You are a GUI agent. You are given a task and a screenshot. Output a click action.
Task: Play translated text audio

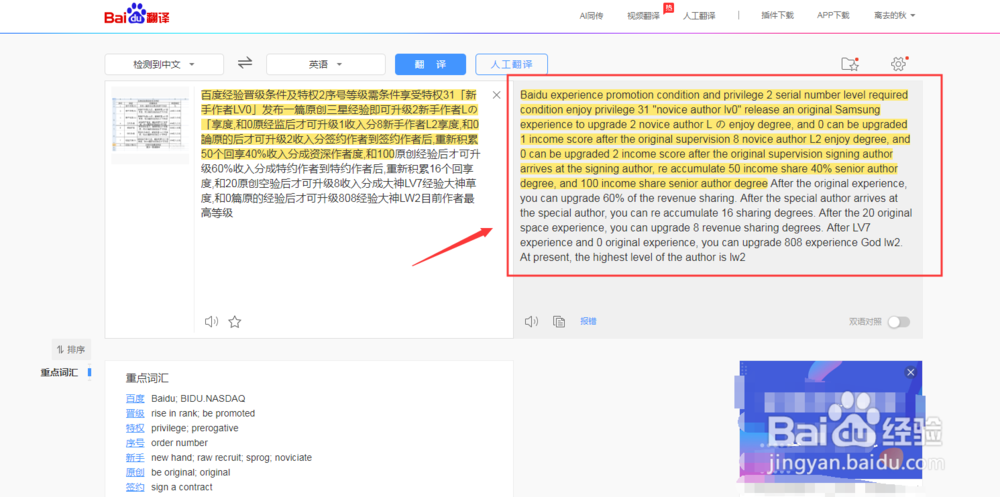531,322
